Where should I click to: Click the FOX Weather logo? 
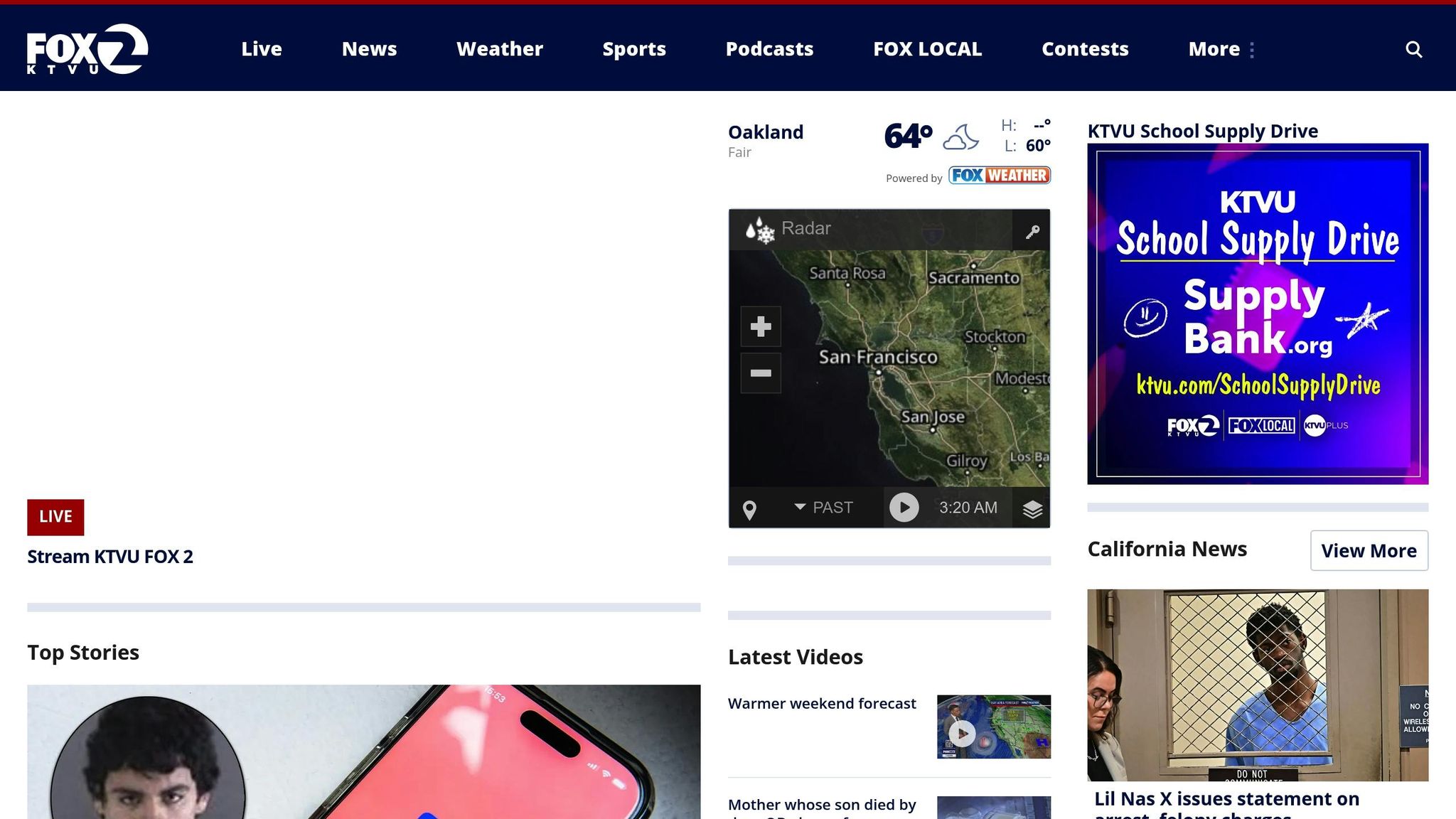(1000, 176)
